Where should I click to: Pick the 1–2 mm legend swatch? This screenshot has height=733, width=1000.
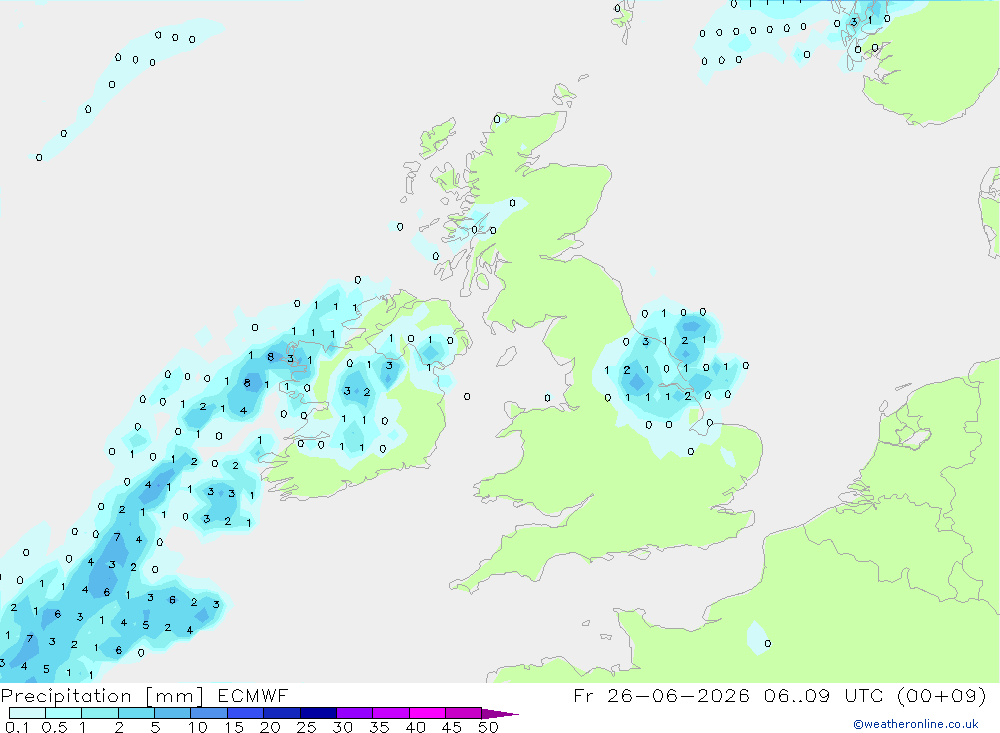click(x=99, y=713)
